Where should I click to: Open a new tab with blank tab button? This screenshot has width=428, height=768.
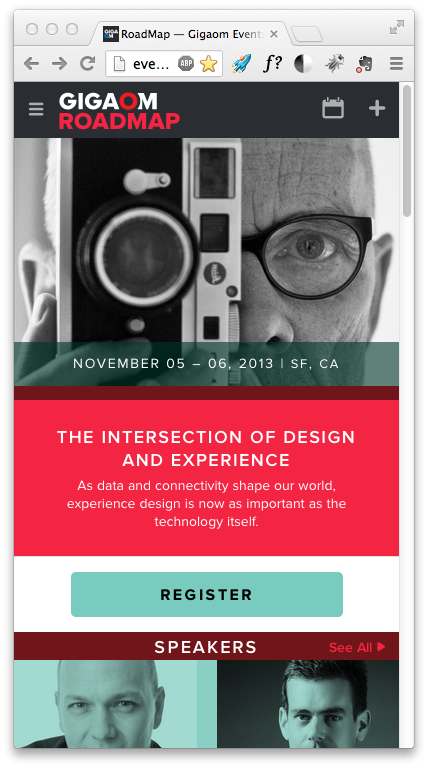307,35
